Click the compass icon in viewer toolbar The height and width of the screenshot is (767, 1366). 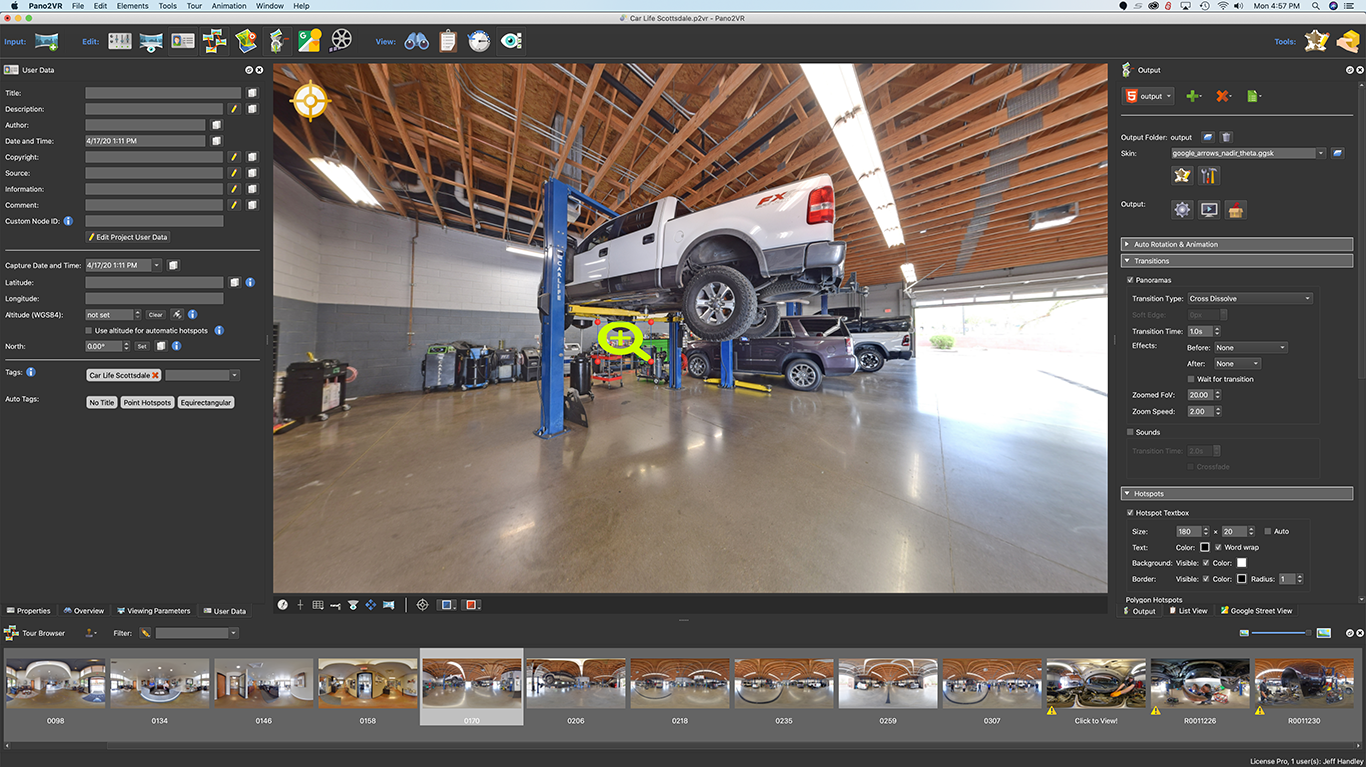click(283, 605)
